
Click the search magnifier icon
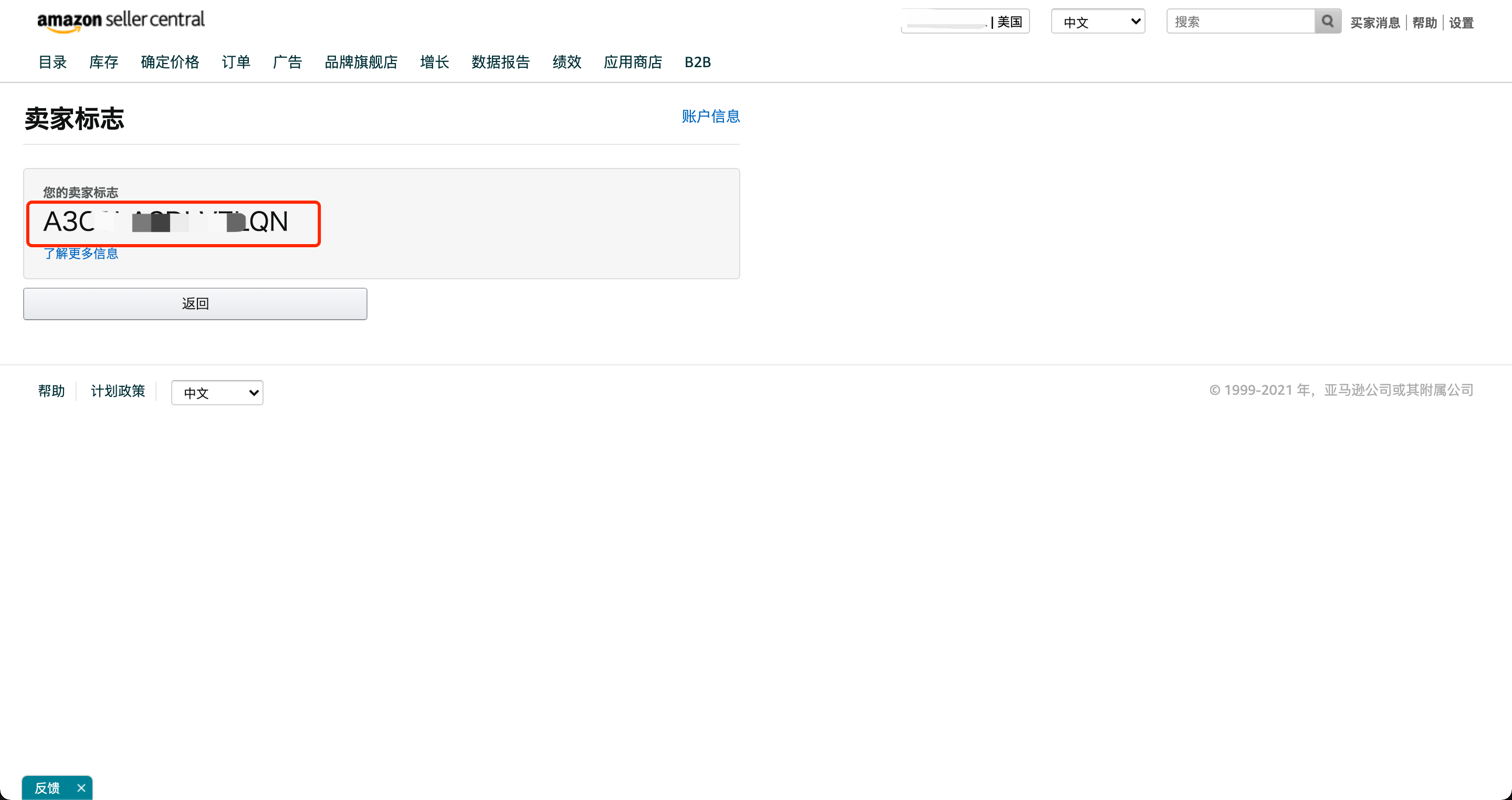tap(1327, 22)
